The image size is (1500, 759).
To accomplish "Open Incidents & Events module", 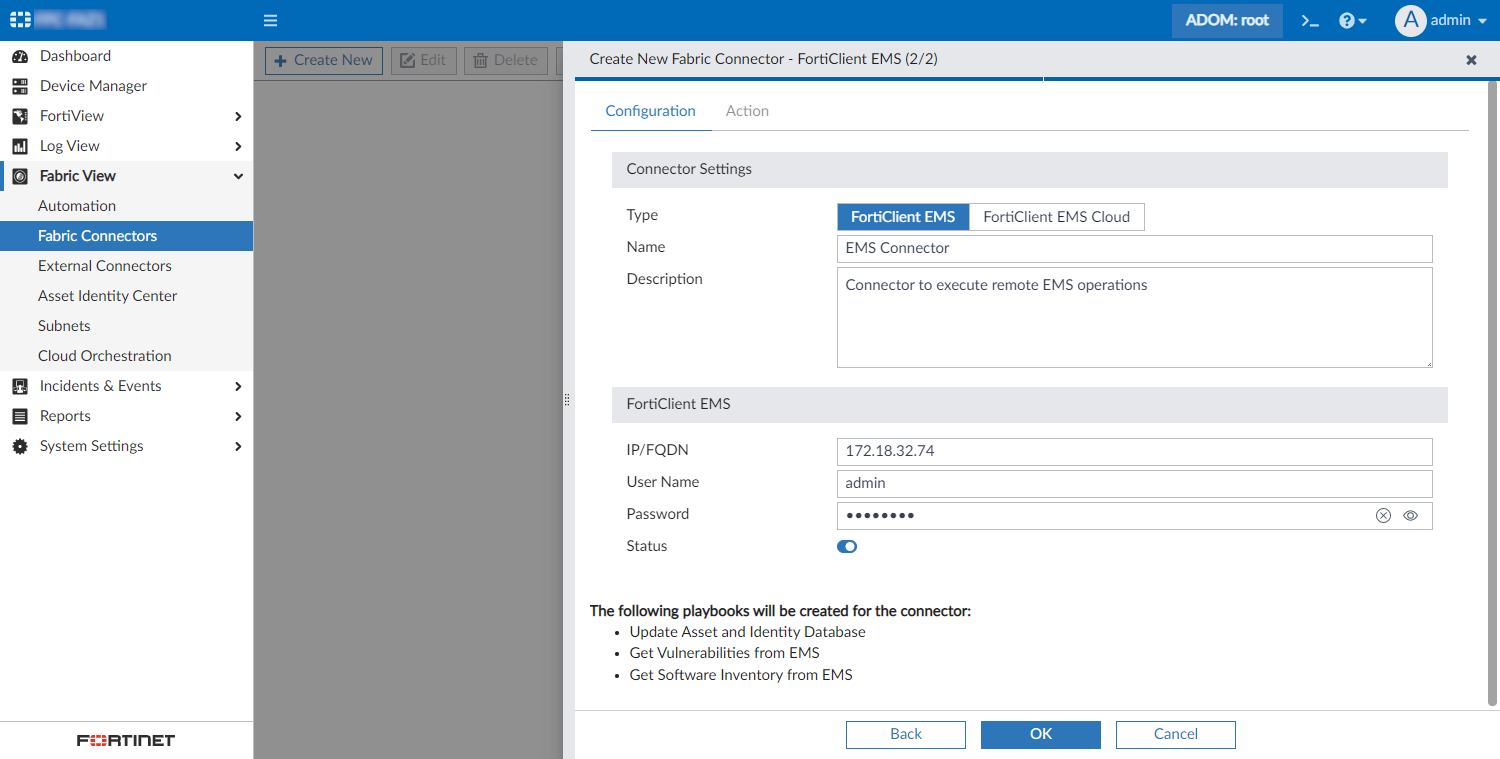I will (x=100, y=386).
